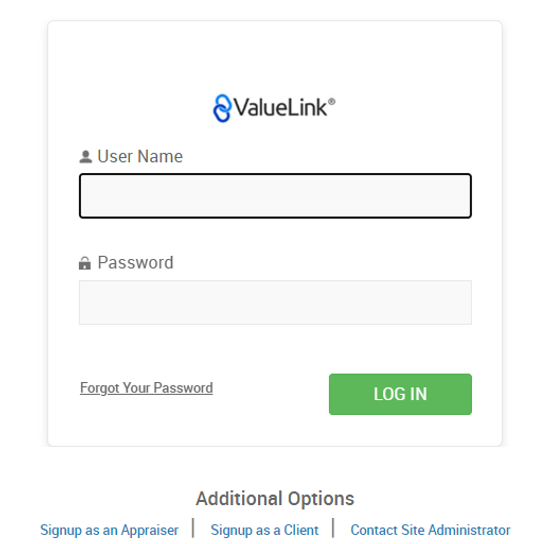Click the User Name label text

coord(140,156)
